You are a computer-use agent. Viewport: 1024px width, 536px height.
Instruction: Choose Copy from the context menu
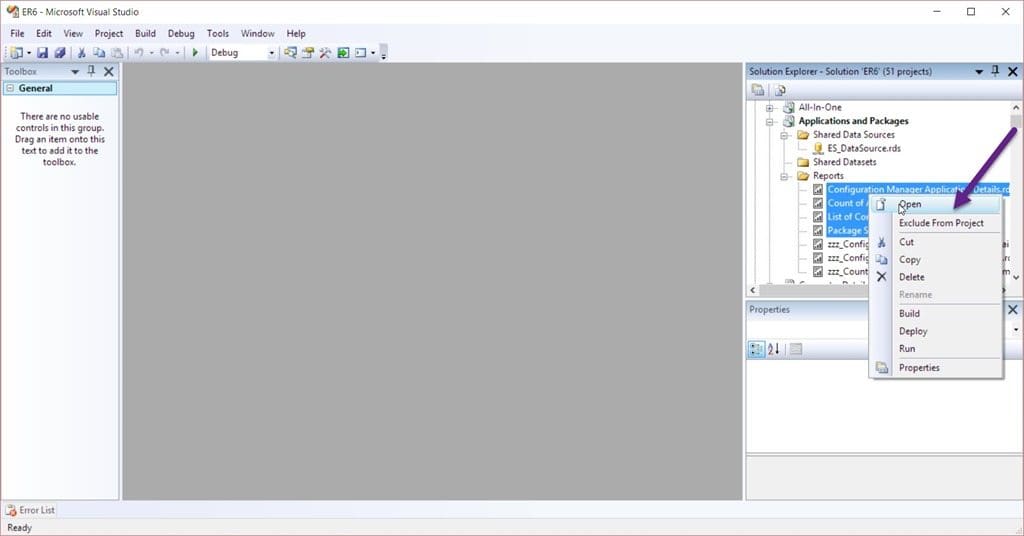(x=936, y=260)
